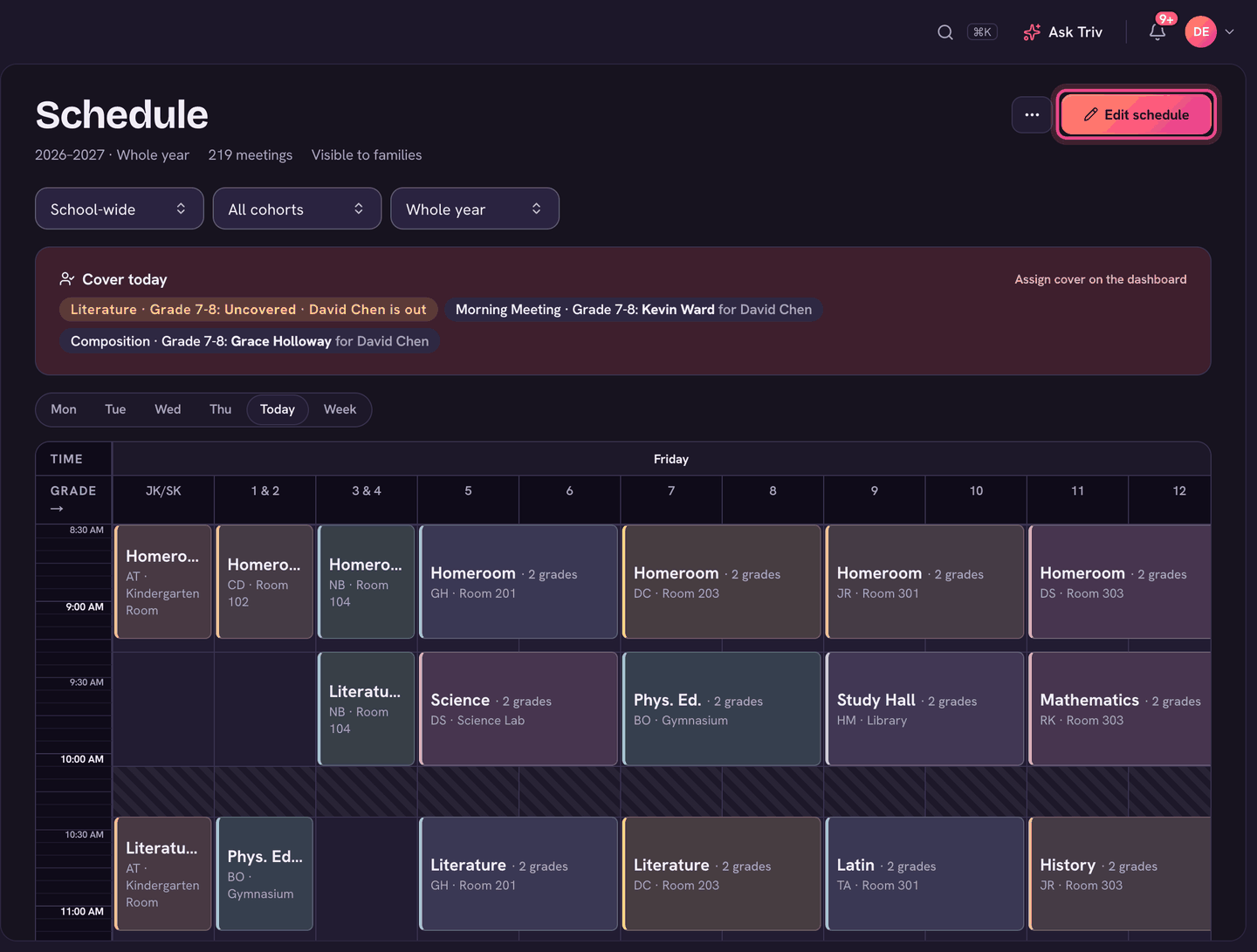The height and width of the screenshot is (952, 1257).
Task: Open Latin TA Room 301 card
Action: 925,873
